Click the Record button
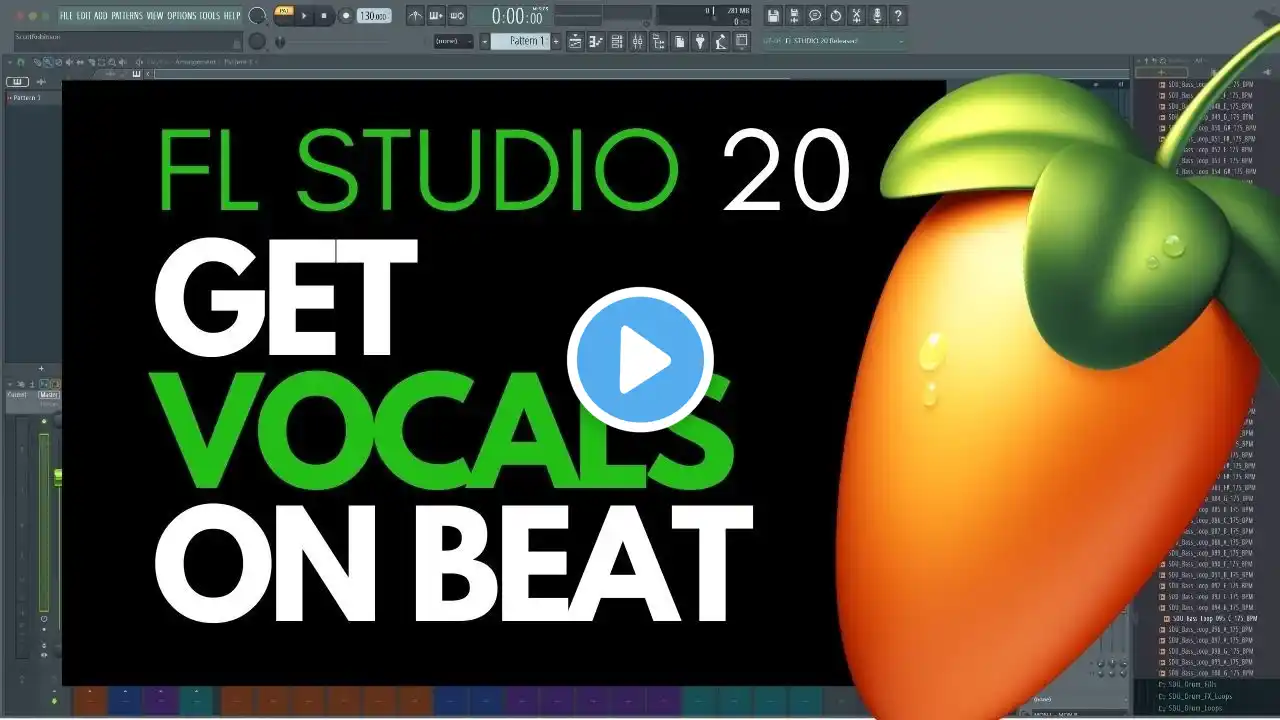 tap(345, 16)
